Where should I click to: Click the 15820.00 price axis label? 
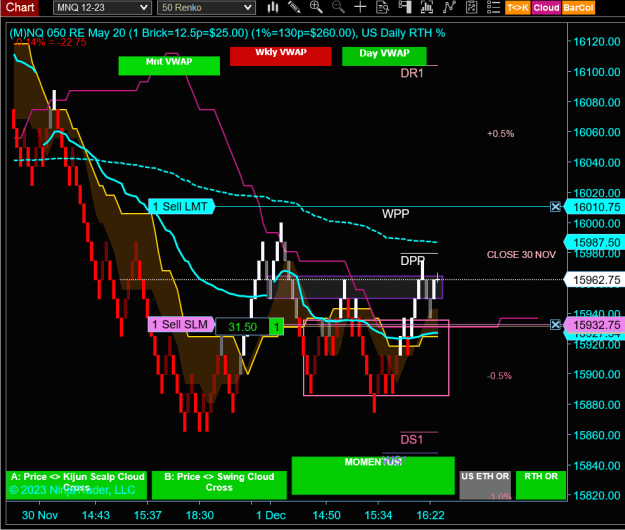[x=597, y=496]
